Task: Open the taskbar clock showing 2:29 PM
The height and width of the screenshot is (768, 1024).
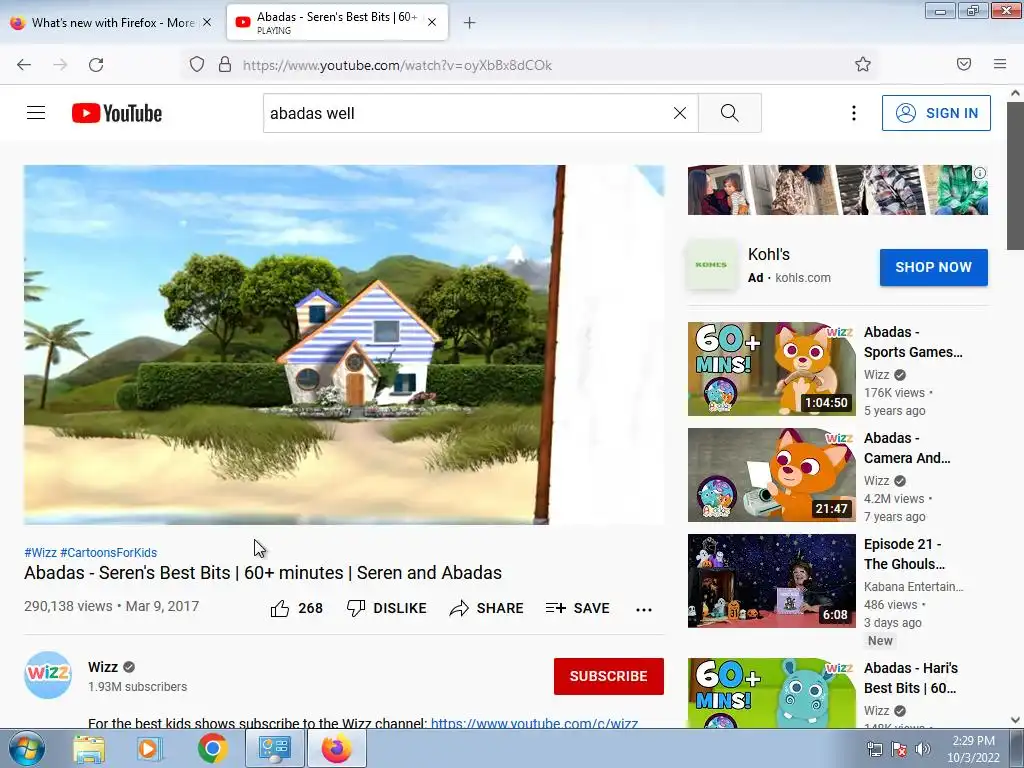Action: tap(973, 749)
